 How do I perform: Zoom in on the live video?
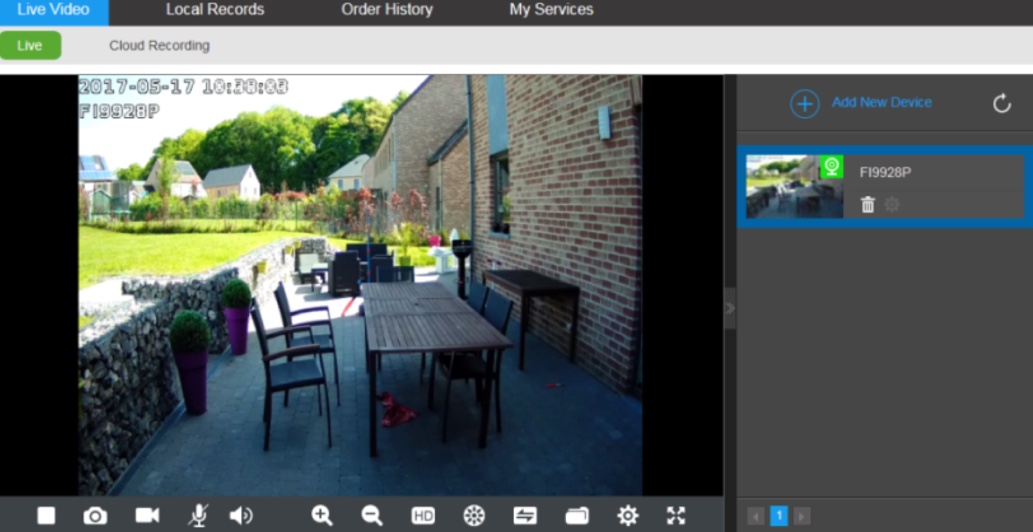(321, 515)
